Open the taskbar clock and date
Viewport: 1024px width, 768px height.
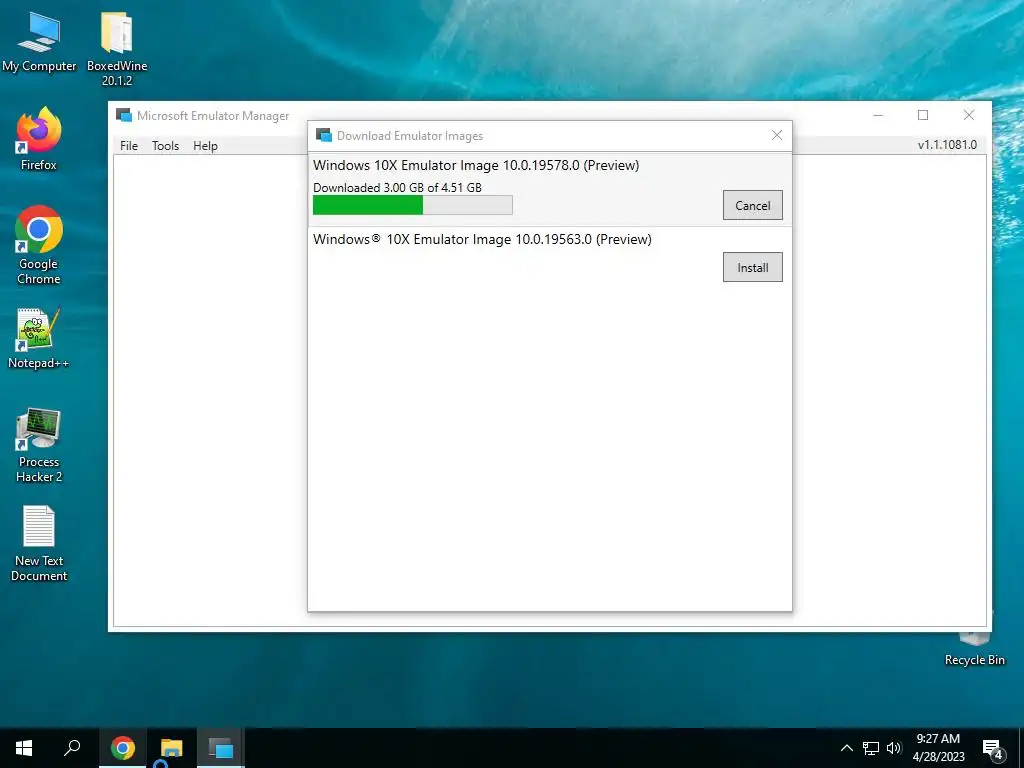point(938,748)
